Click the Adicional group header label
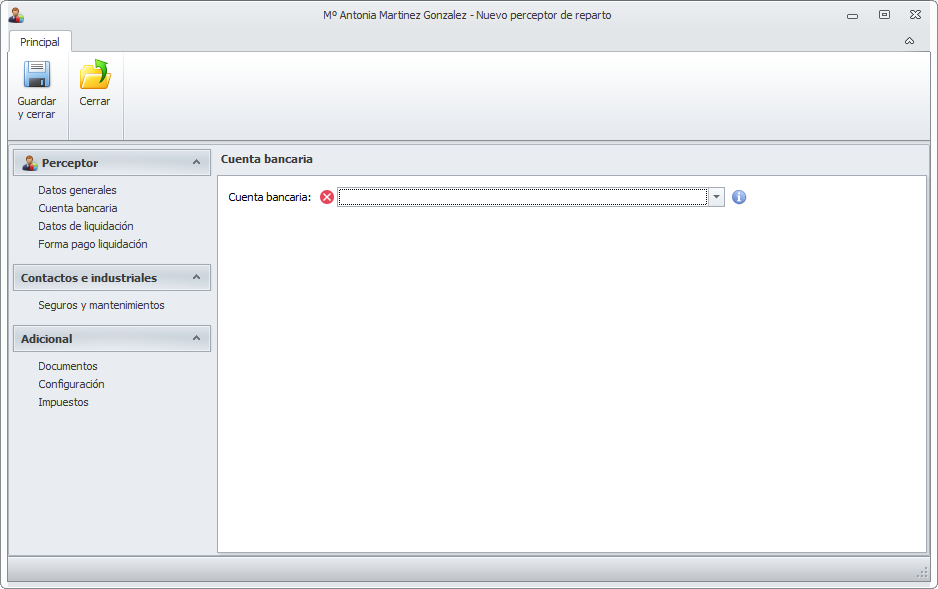The image size is (938, 589). [47, 338]
